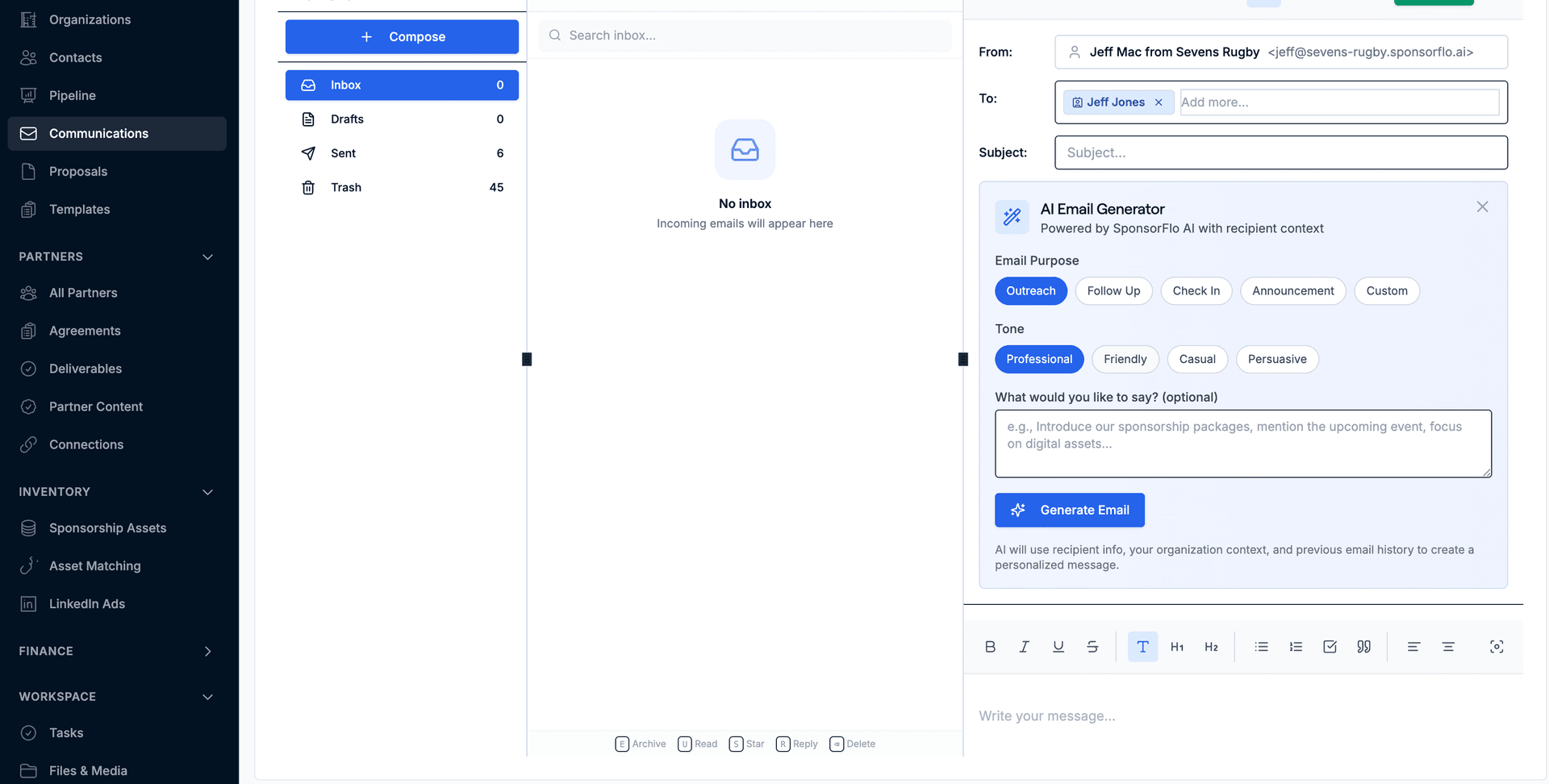Insert a checklist in the message editor
This screenshot has height=784, width=1549.
tap(1330, 646)
